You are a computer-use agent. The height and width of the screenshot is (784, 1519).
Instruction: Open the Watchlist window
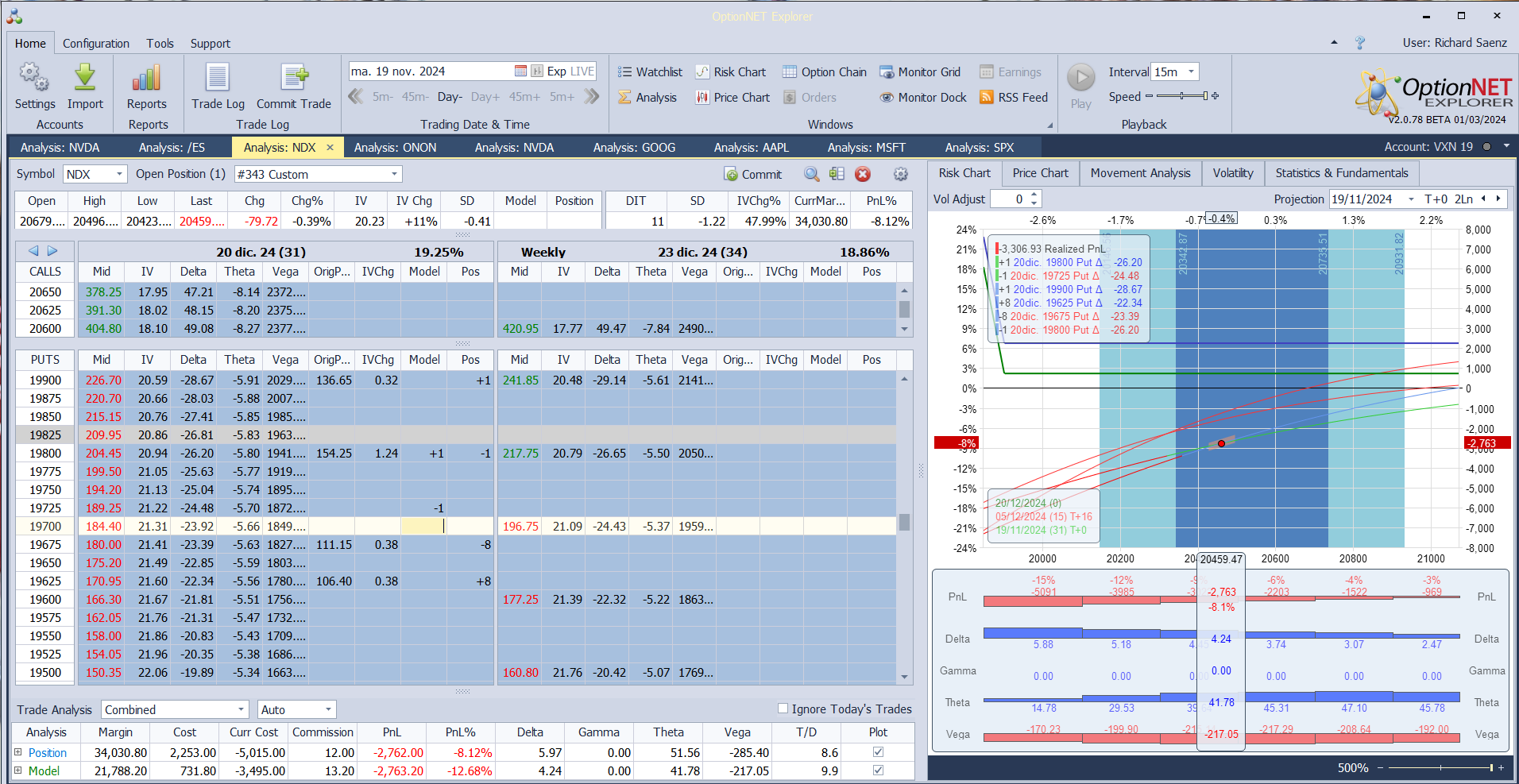click(650, 71)
